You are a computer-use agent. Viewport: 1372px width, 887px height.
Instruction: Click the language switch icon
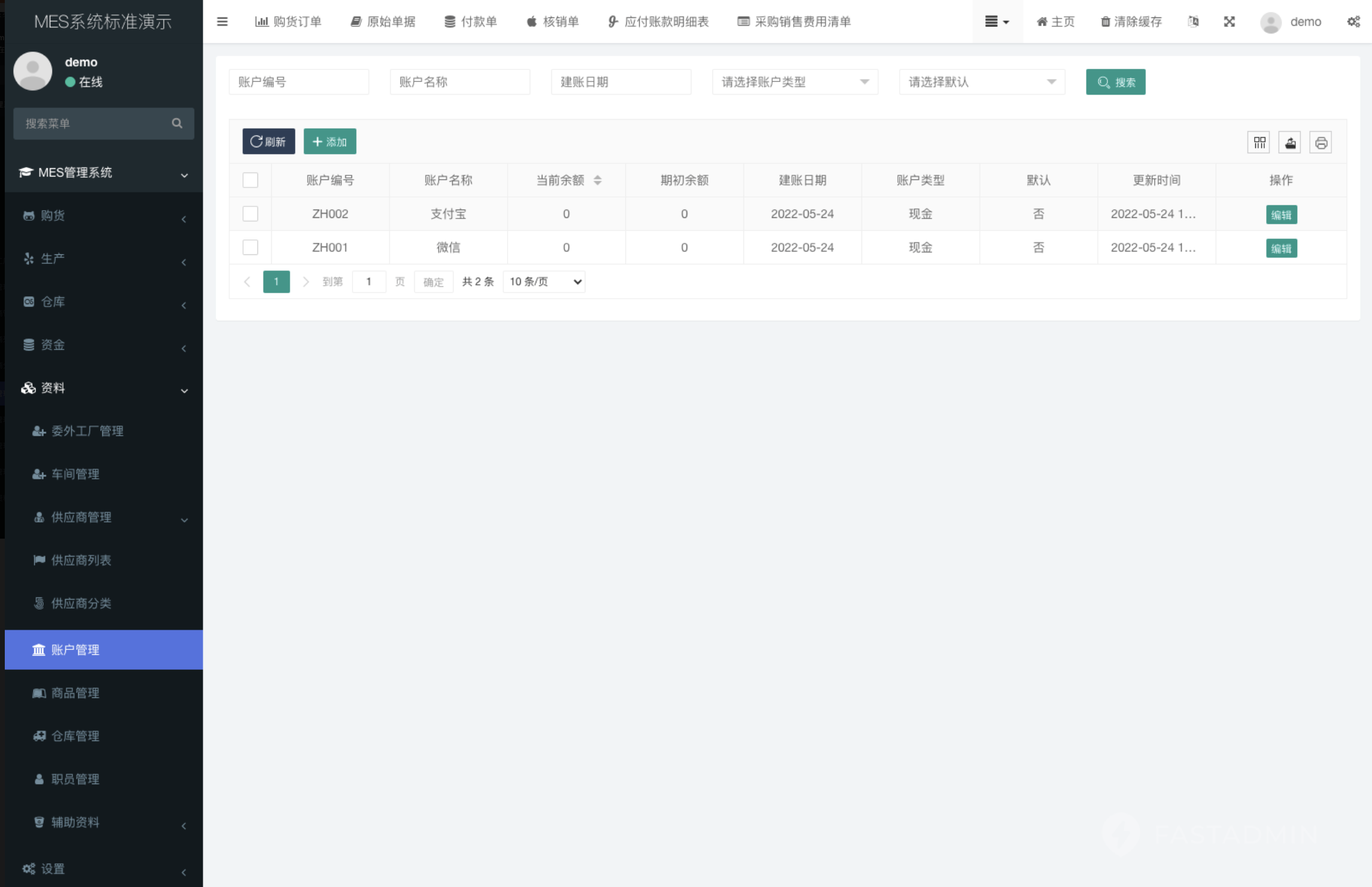tap(1193, 22)
